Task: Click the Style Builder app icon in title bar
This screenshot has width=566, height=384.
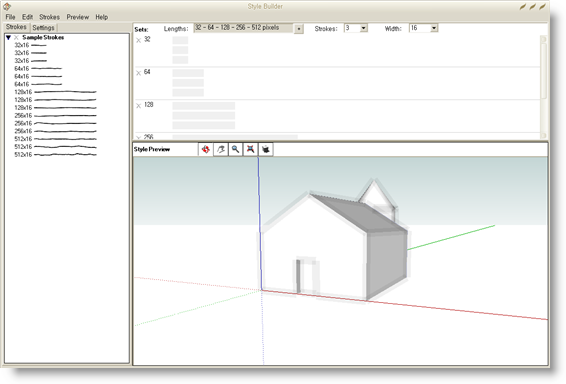Action: [7, 6]
